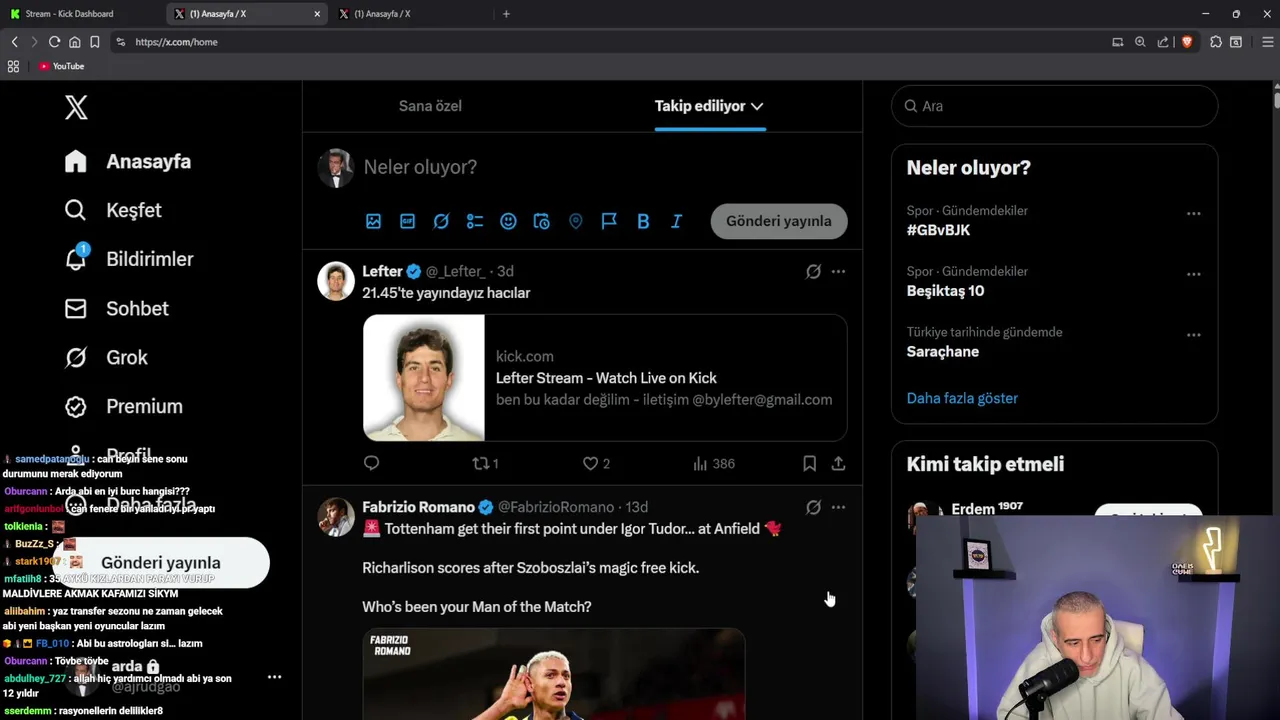
Task: Toggle bold text formatting
Action: point(643,221)
